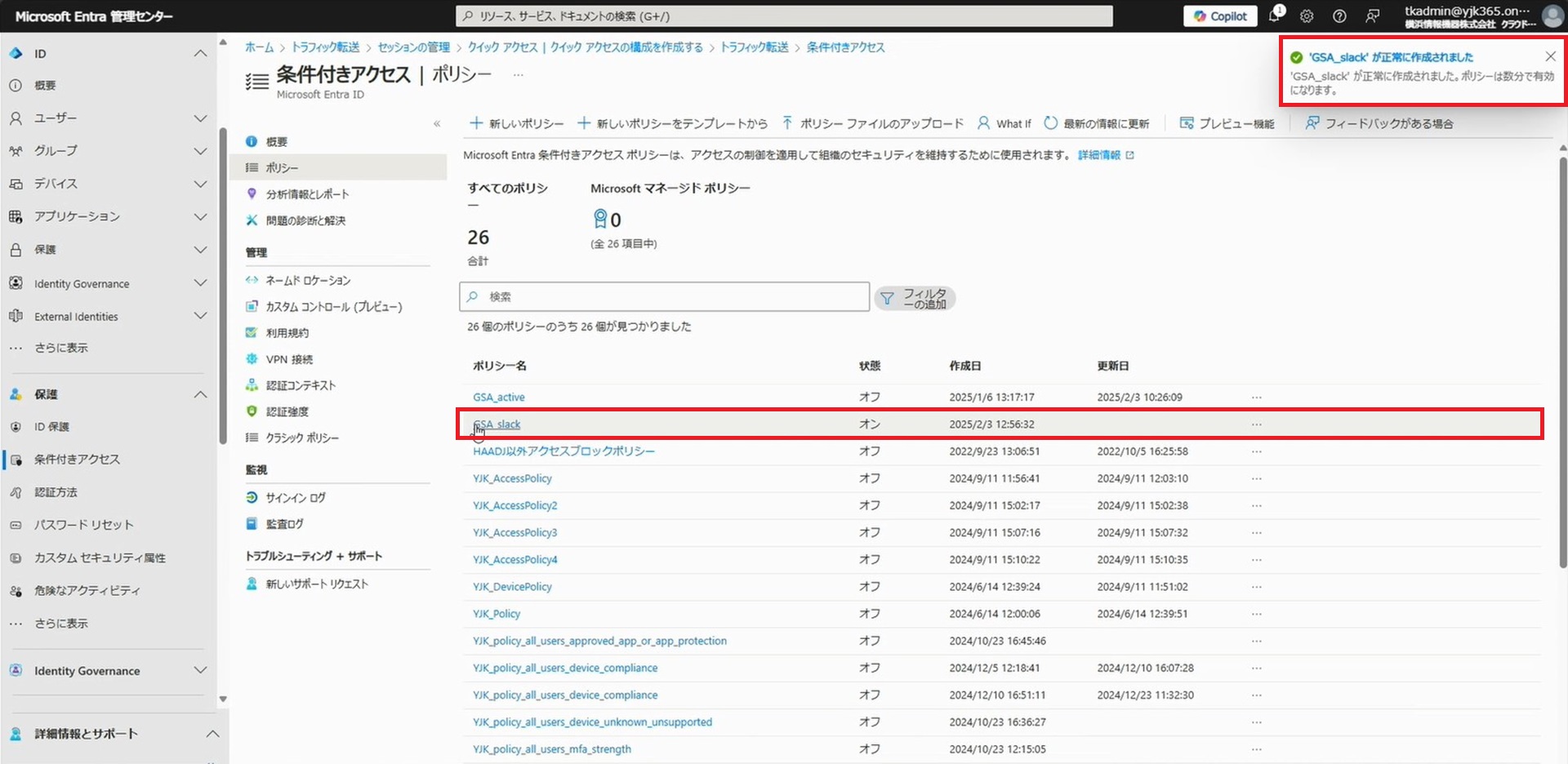Collapse the resource menu with double chevron

(437, 124)
